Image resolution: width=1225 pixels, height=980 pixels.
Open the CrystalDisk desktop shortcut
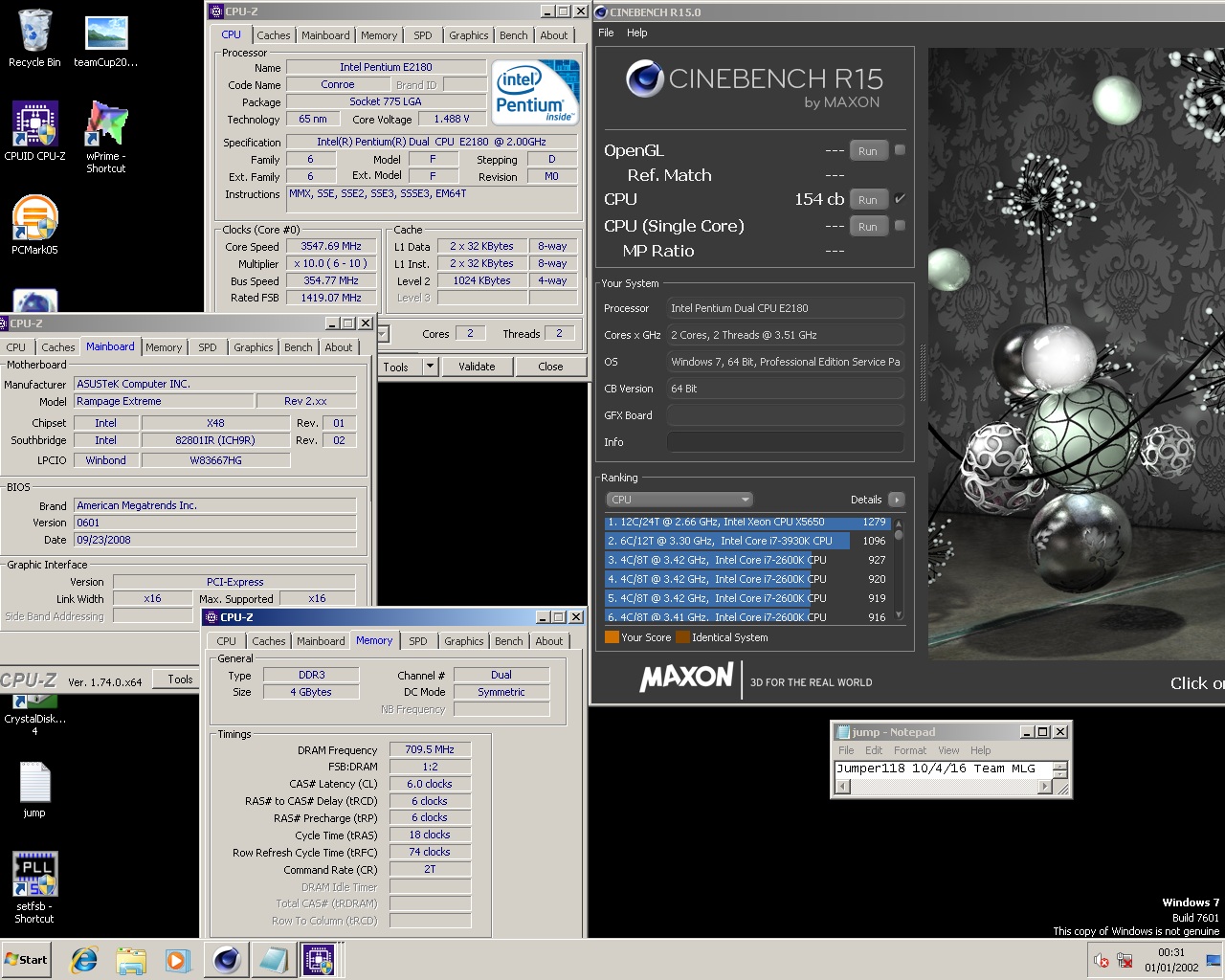tap(34, 718)
